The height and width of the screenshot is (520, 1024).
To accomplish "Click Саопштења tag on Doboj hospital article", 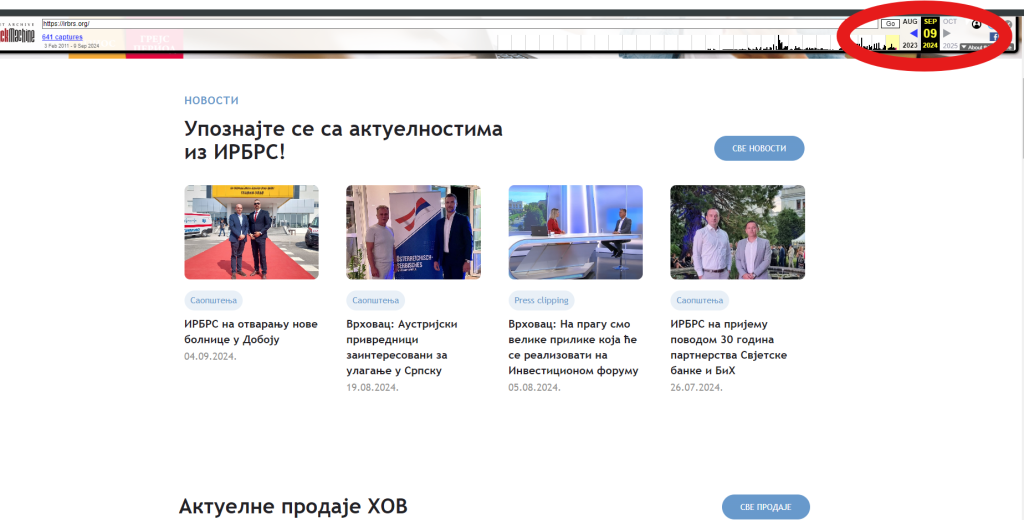I will tap(214, 301).
